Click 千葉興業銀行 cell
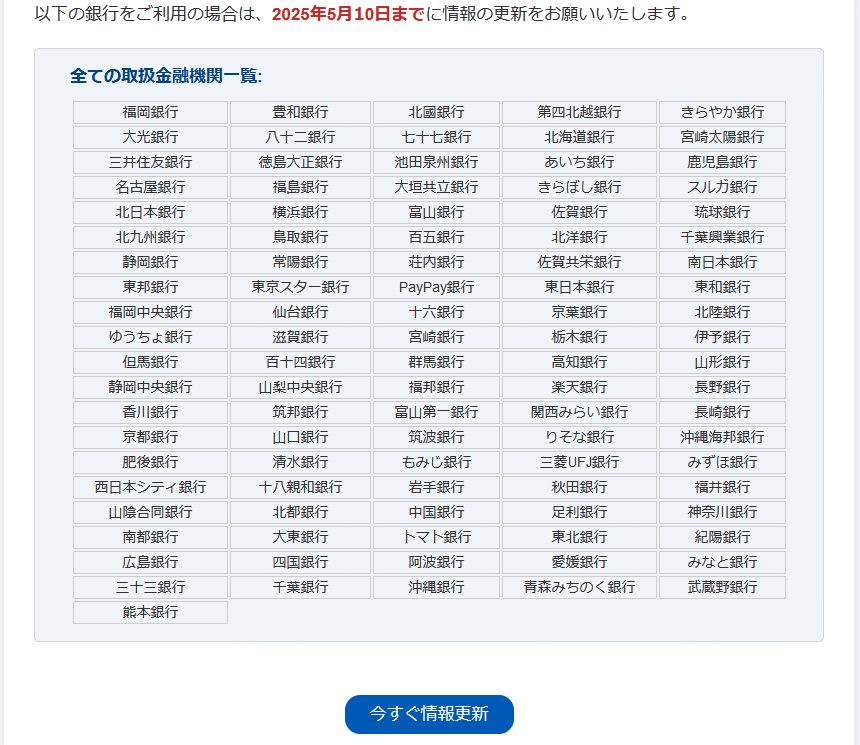The width and height of the screenshot is (860, 745). (722, 238)
